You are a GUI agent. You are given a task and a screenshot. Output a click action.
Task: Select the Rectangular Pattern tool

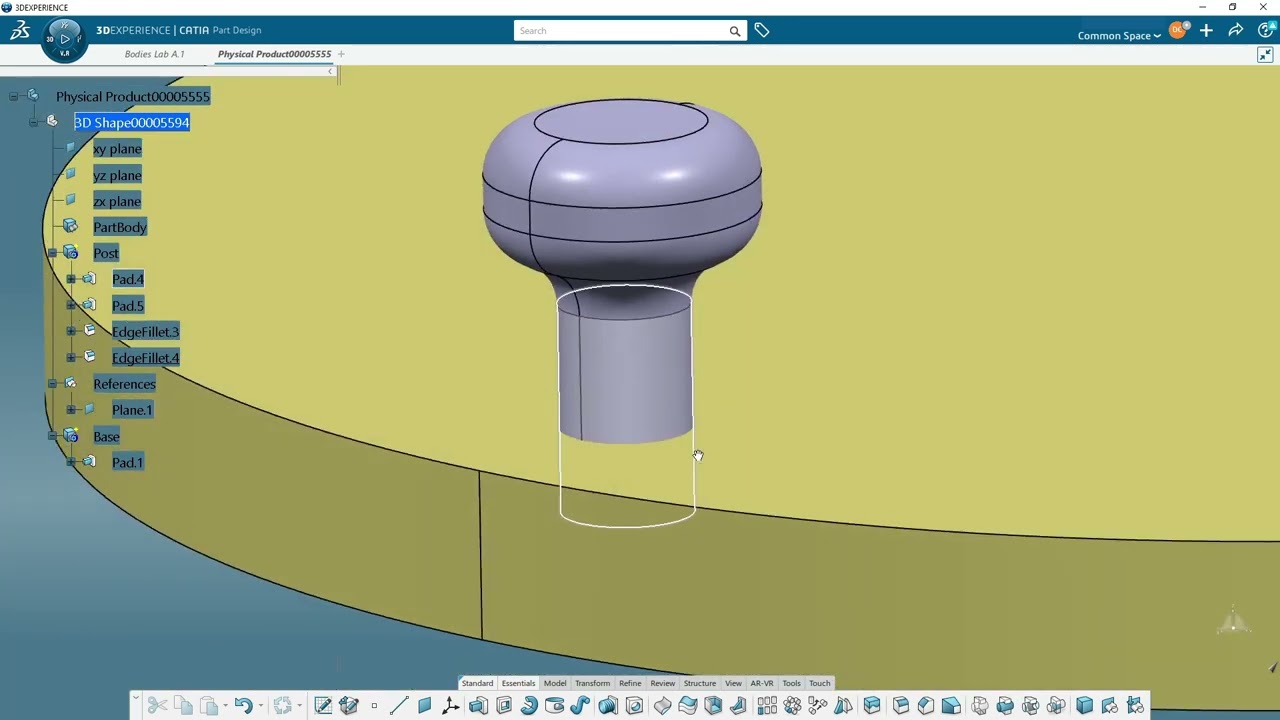click(x=767, y=706)
